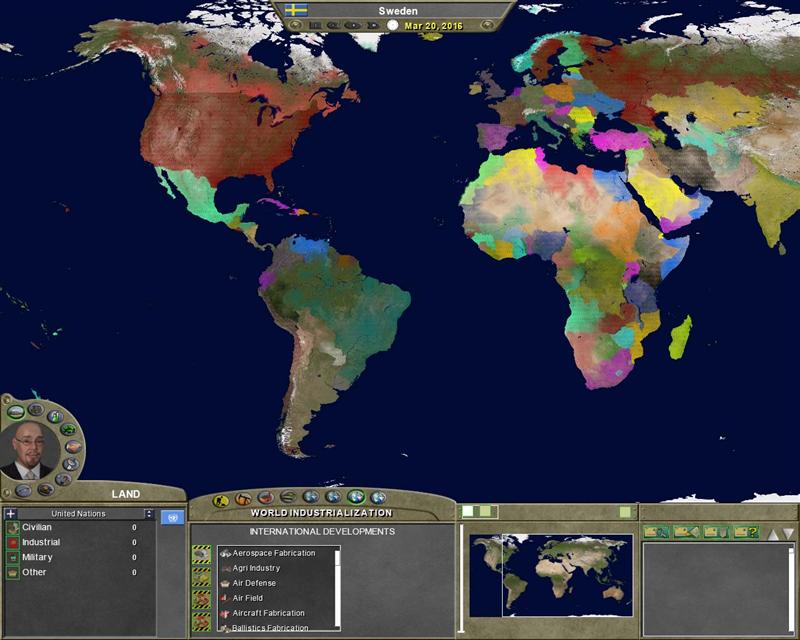Select the Industrial category icon
The image size is (800, 640).
tap(12, 542)
